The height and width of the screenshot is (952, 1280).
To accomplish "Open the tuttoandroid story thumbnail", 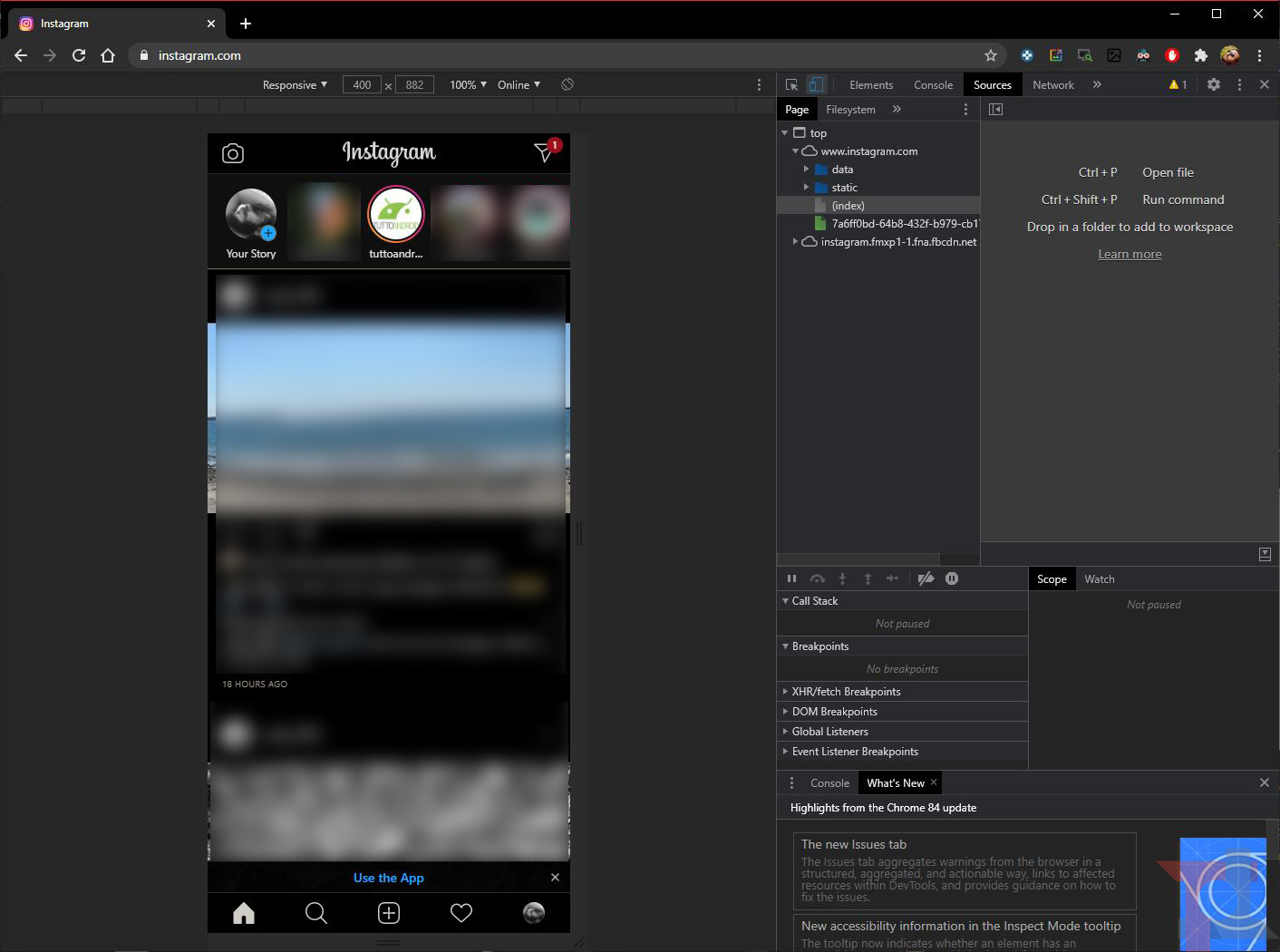I will (x=396, y=215).
